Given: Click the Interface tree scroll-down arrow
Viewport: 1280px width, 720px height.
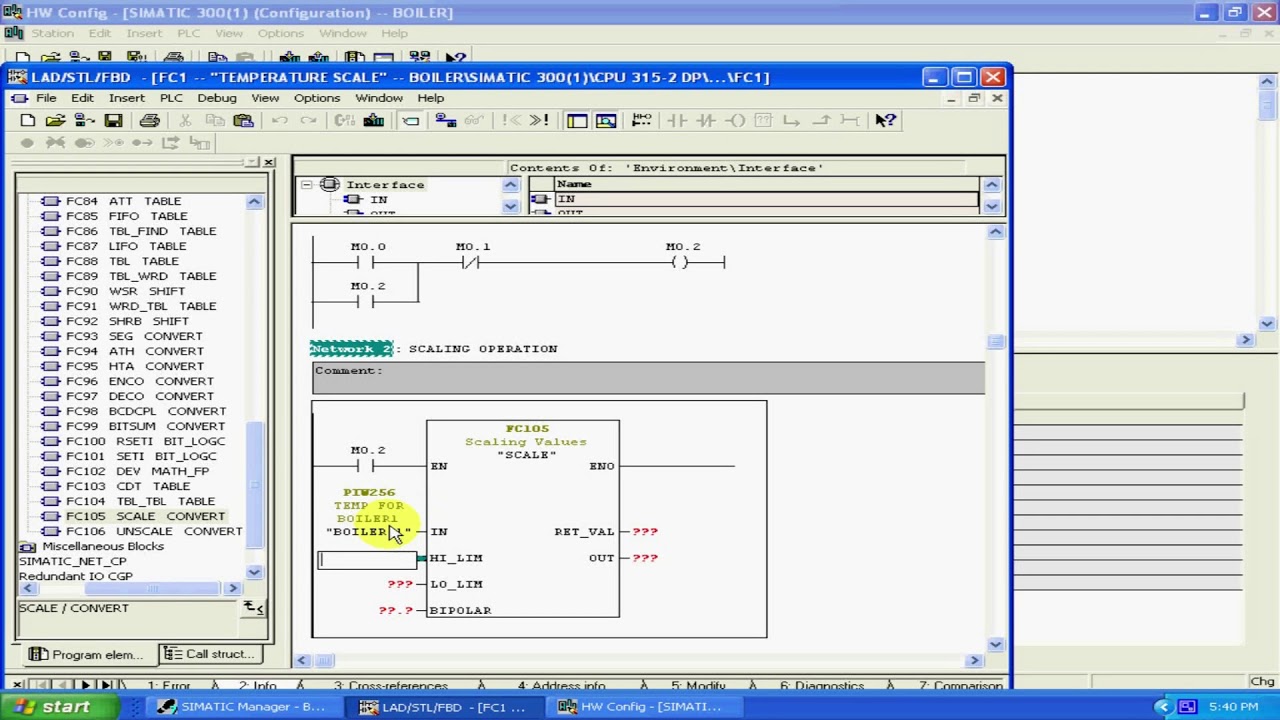Looking at the screenshot, I should [510, 206].
